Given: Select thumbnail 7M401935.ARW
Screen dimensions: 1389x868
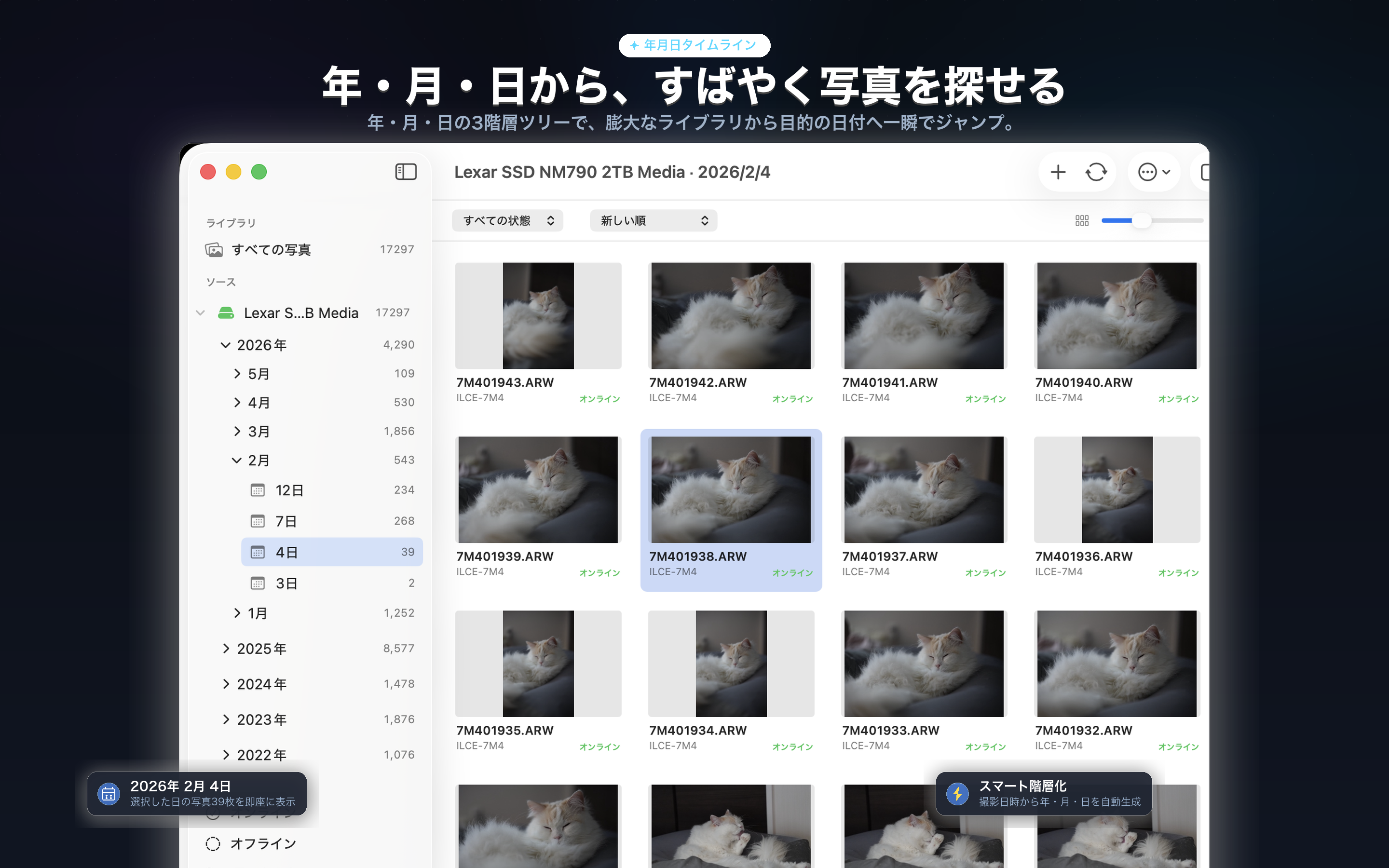Looking at the screenshot, I should pos(538,664).
